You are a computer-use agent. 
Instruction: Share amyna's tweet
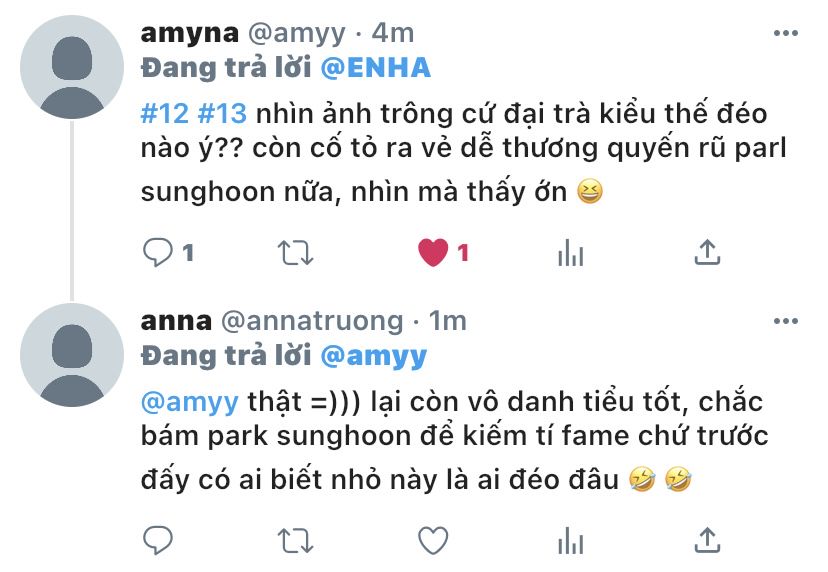707,252
